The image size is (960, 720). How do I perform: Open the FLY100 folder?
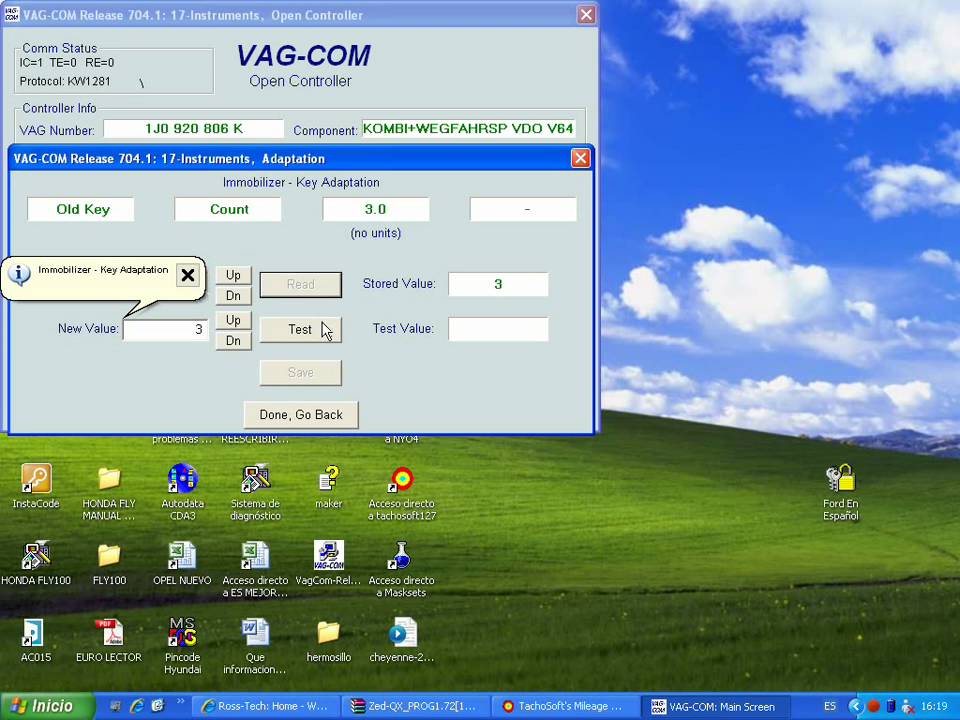click(x=109, y=563)
